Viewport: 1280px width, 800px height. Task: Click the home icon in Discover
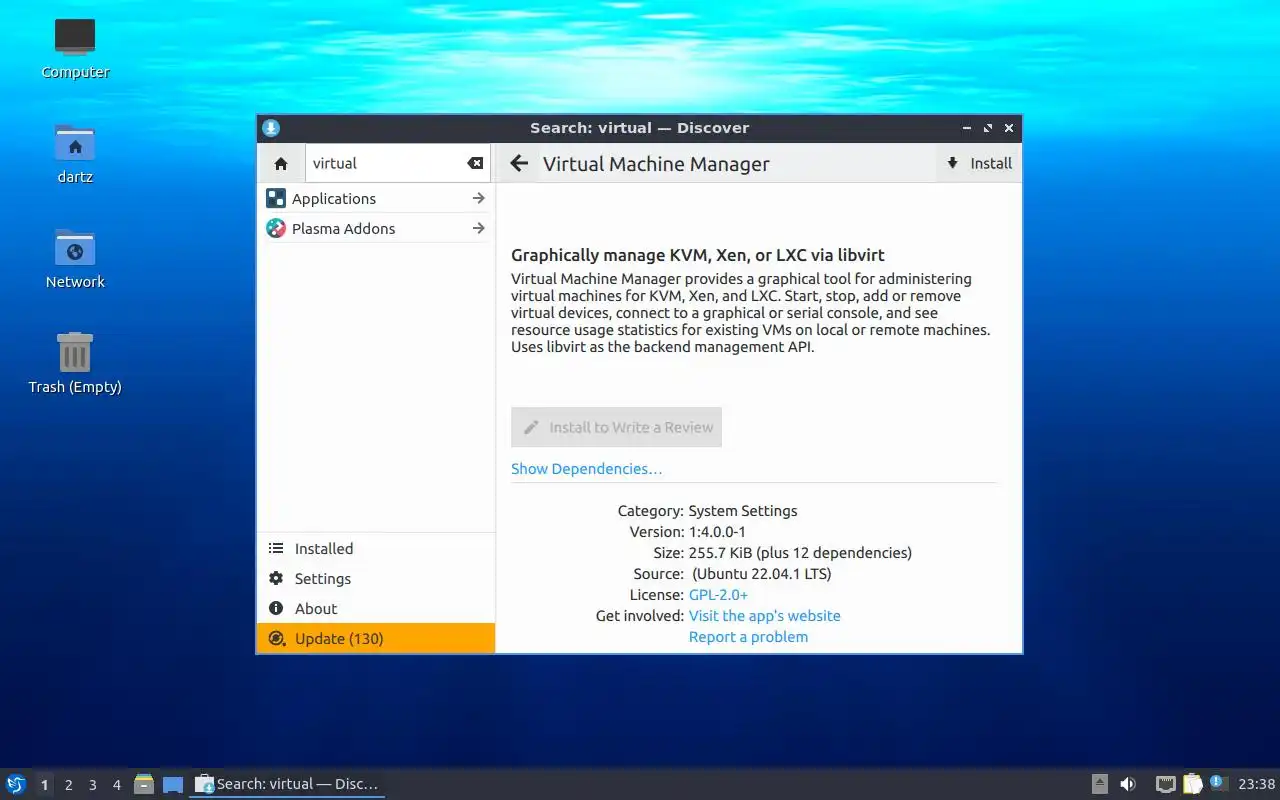coord(281,164)
